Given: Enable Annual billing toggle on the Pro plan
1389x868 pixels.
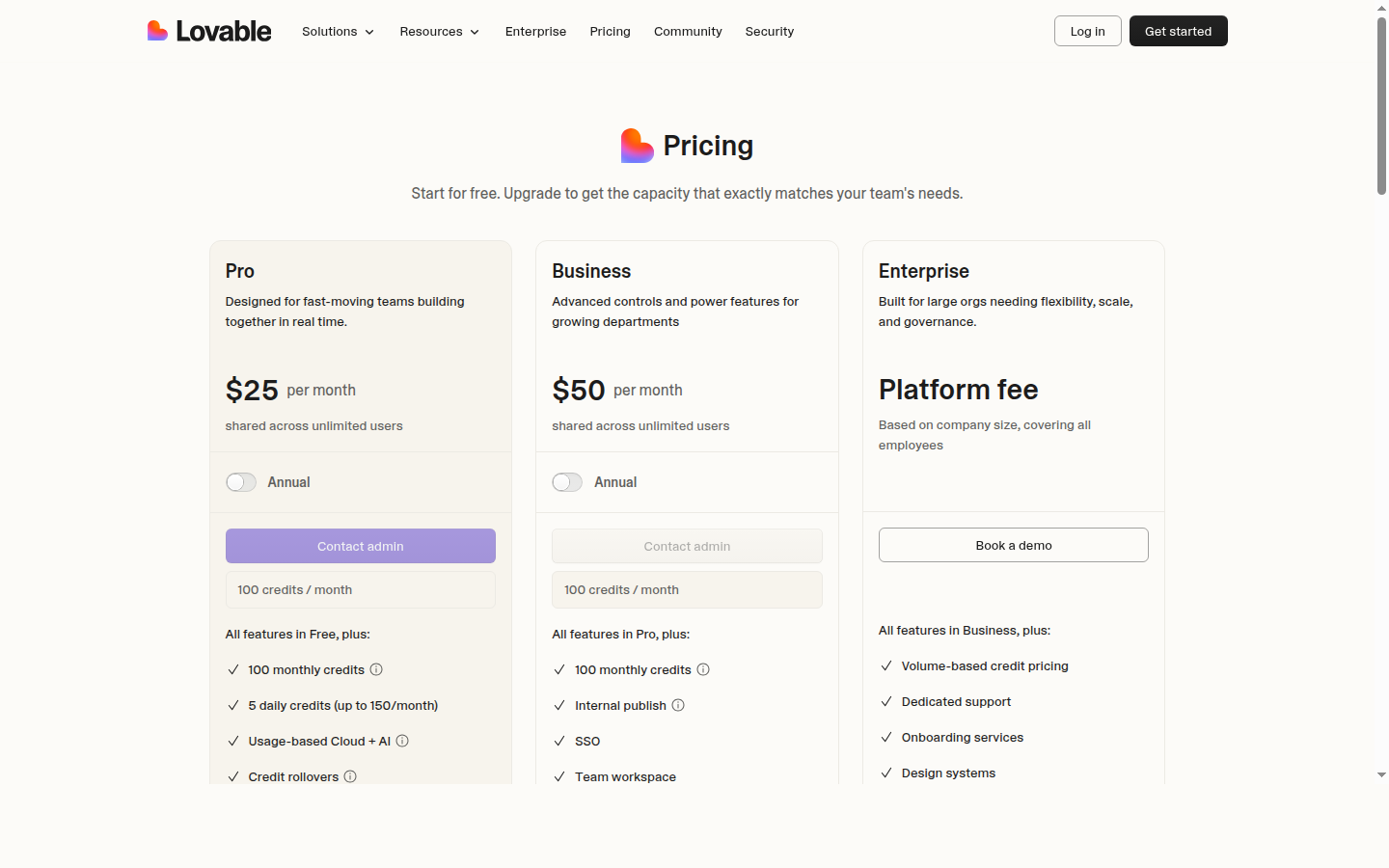Looking at the screenshot, I should tap(240, 481).
